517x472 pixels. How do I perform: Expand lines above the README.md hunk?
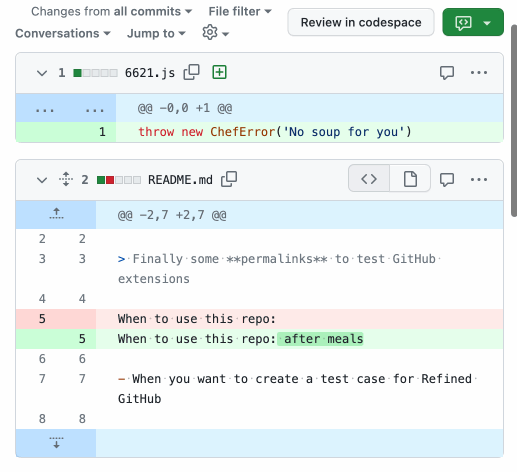56,214
